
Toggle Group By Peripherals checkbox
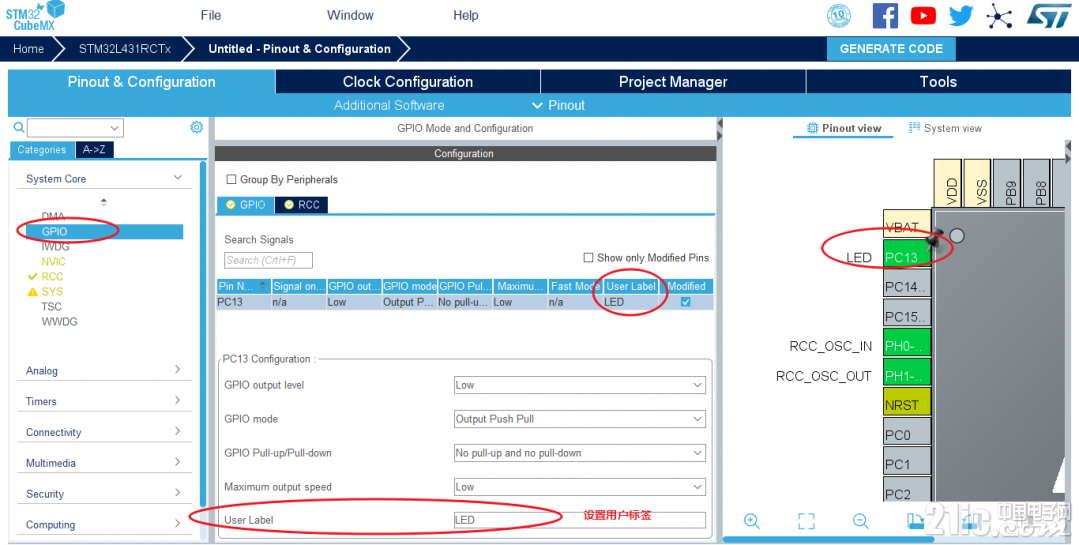point(231,180)
